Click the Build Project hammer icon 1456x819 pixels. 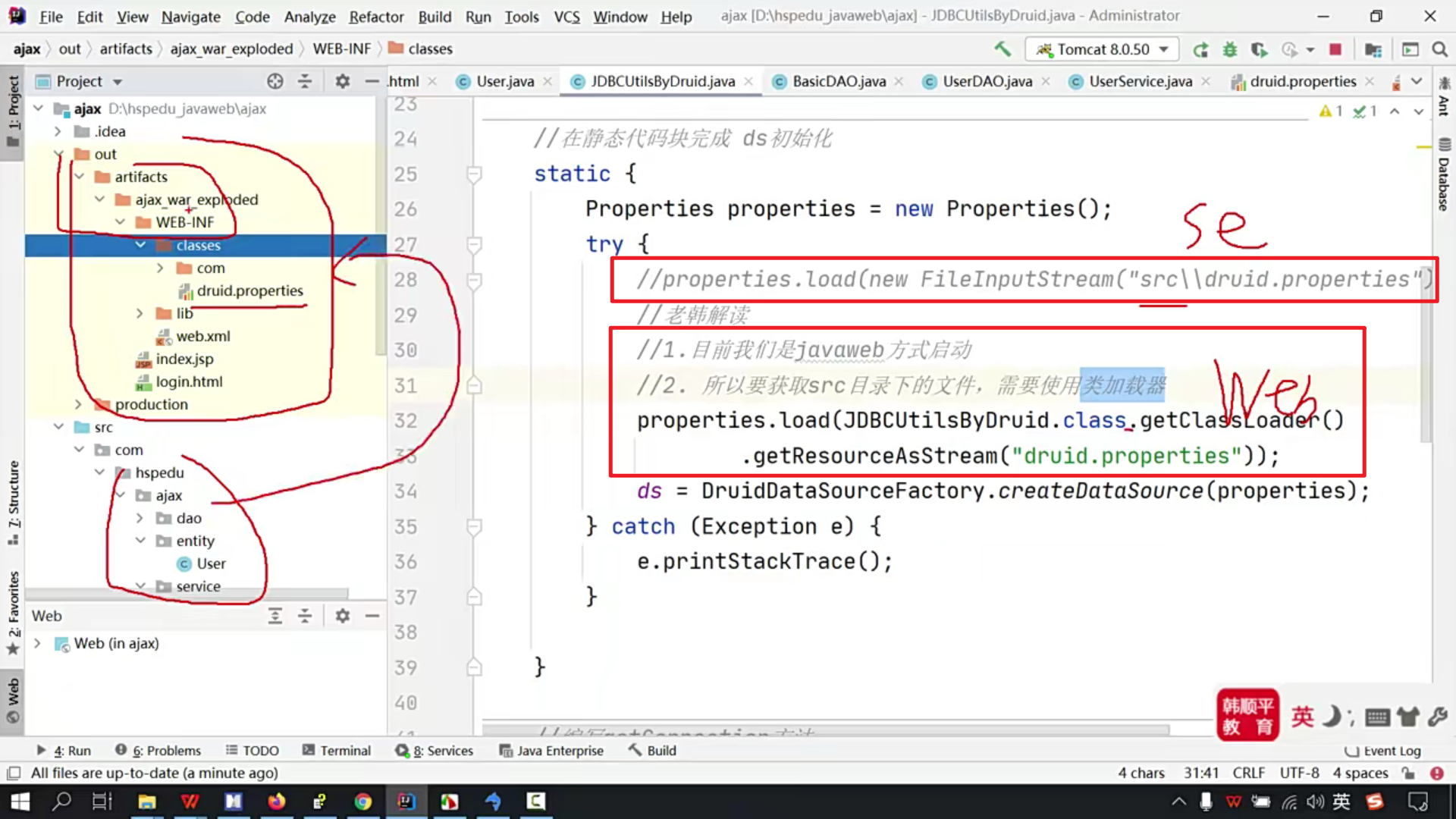coord(1003,49)
